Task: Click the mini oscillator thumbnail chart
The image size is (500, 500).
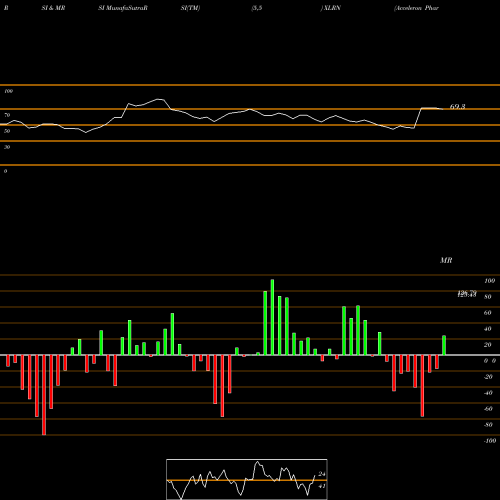Action: 247,479
